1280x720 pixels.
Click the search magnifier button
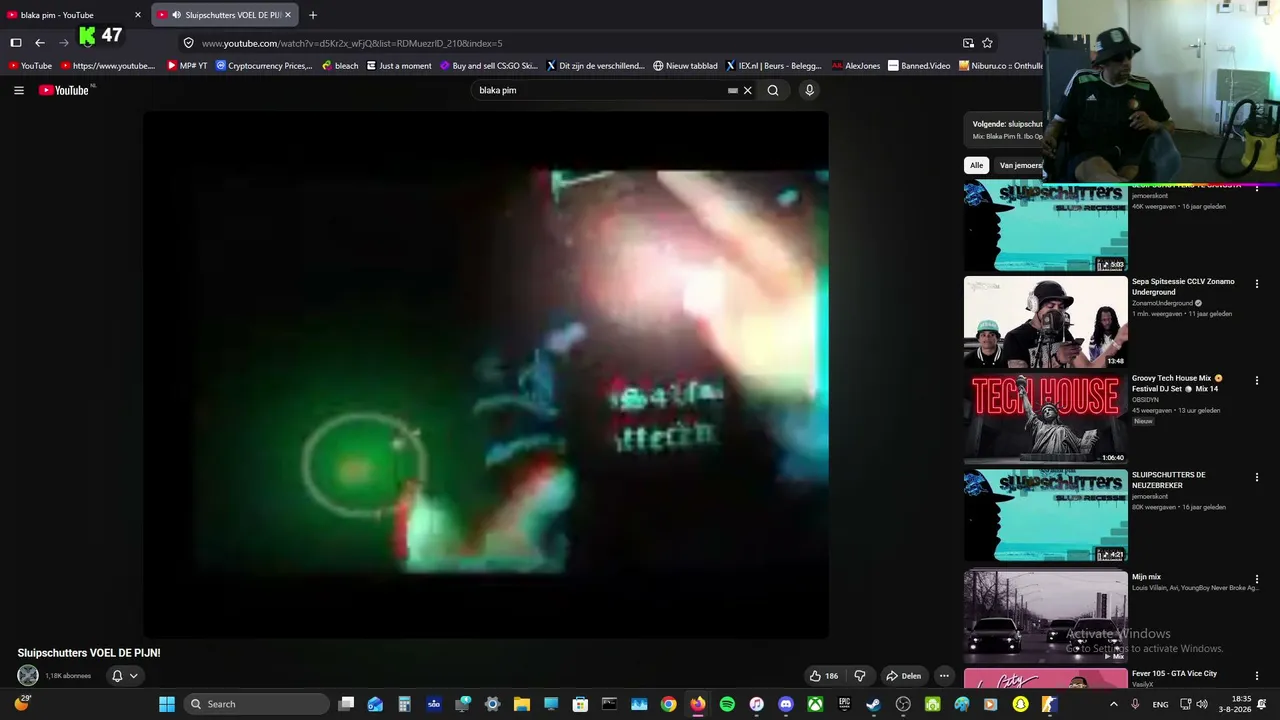pyautogui.click(x=773, y=90)
